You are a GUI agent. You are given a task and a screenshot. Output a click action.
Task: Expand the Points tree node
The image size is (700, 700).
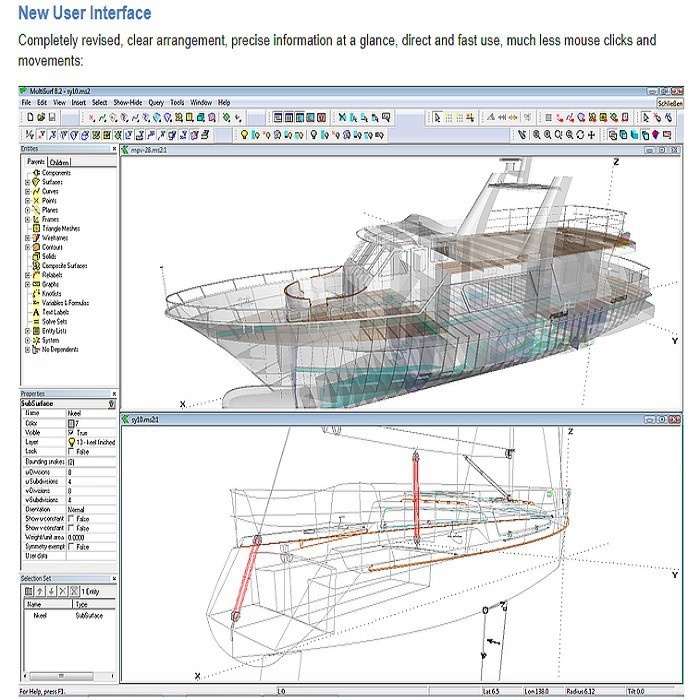tap(28, 201)
